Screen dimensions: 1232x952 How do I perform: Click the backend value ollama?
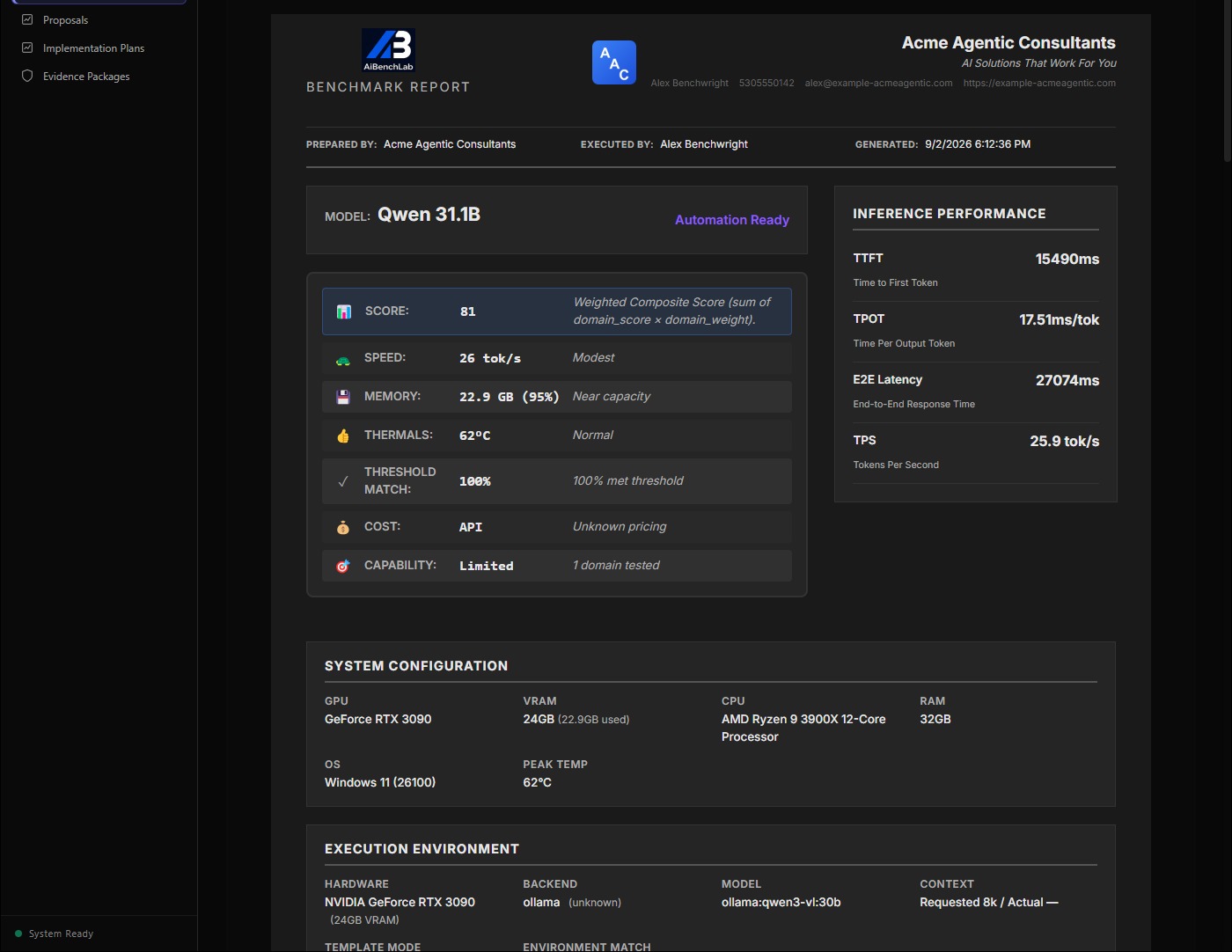click(x=541, y=902)
